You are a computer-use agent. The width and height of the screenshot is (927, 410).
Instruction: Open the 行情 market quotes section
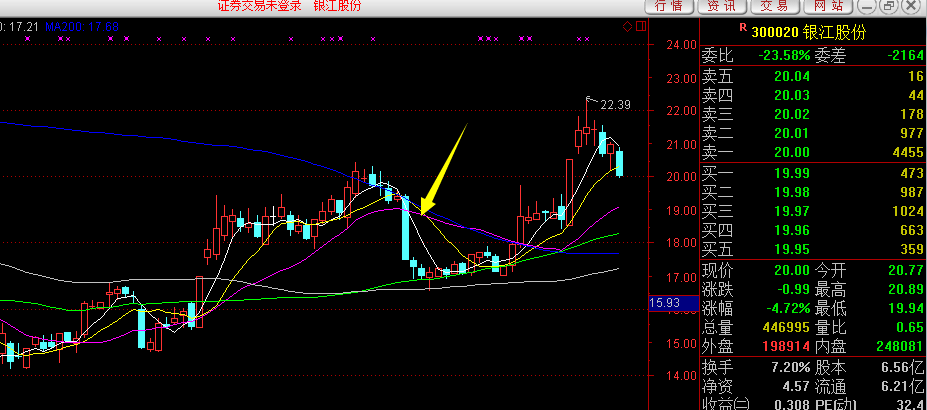pyautogui.click(x=669, y=6)
